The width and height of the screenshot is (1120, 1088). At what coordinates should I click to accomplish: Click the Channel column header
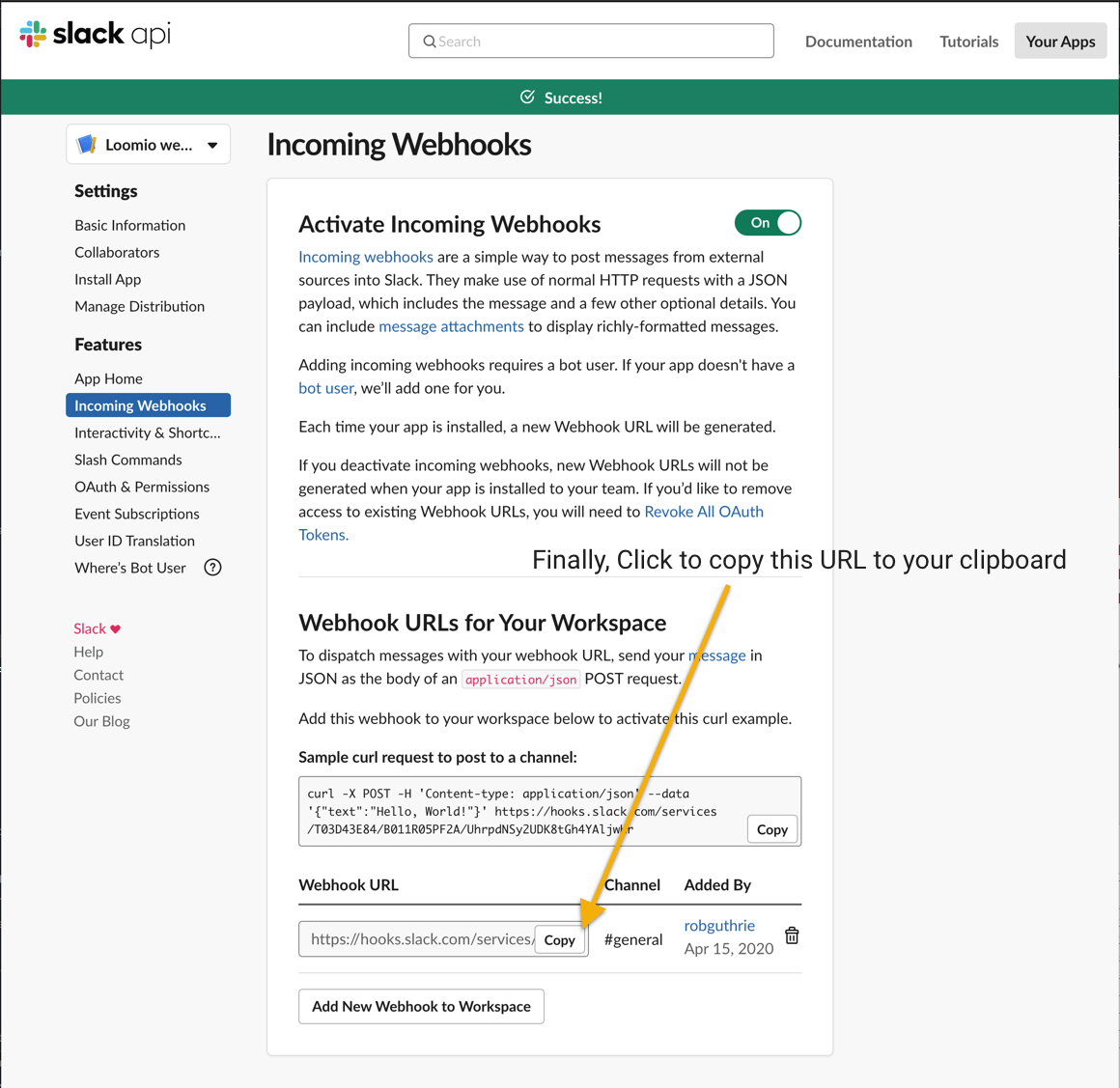tap(632, 885)
